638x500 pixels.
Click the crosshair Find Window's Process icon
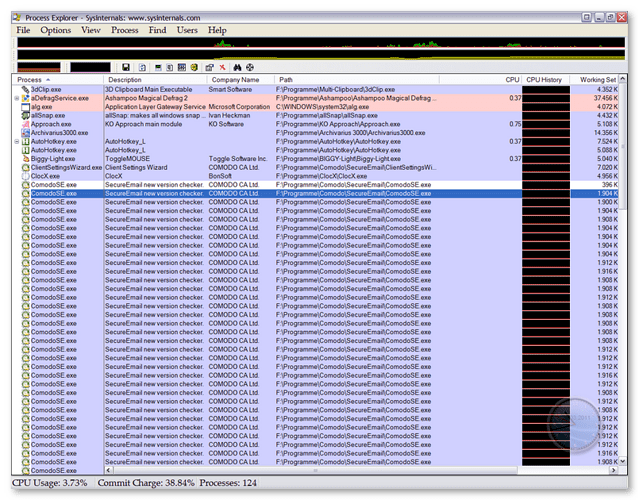click(x=250, y=68)
